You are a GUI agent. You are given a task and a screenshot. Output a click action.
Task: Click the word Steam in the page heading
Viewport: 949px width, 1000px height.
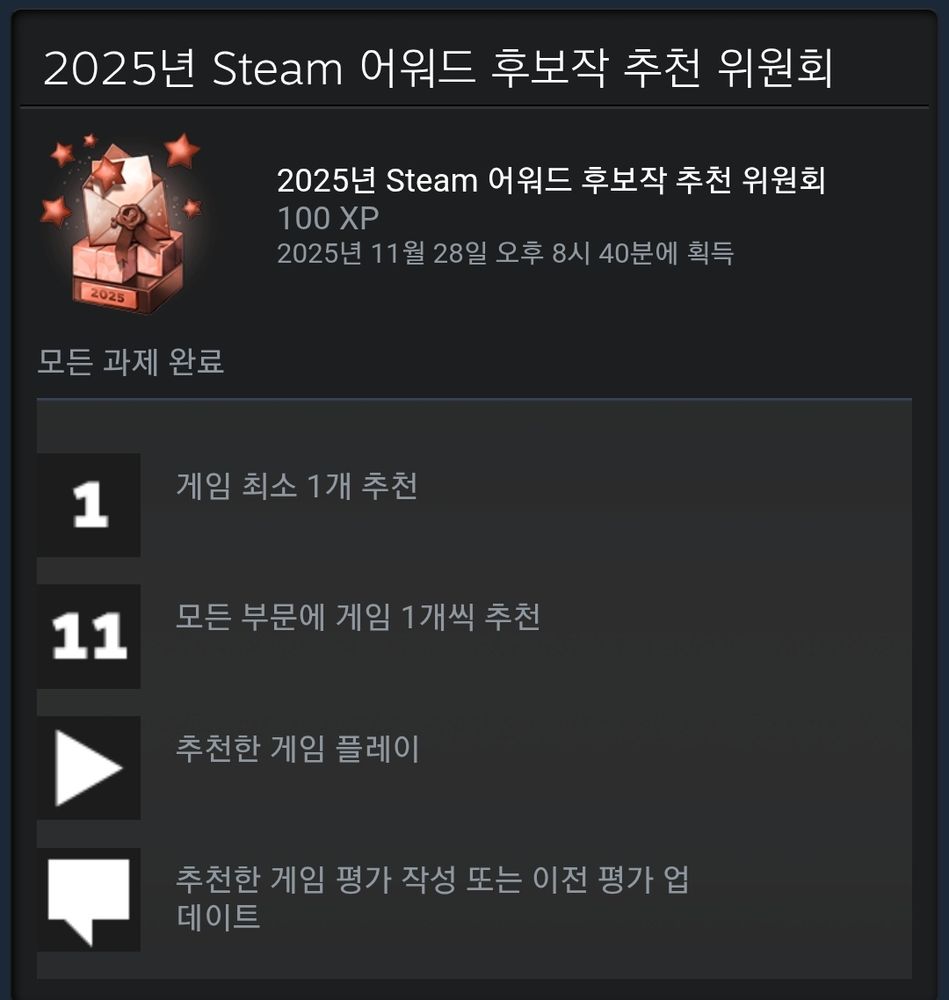tap(277, 68)
